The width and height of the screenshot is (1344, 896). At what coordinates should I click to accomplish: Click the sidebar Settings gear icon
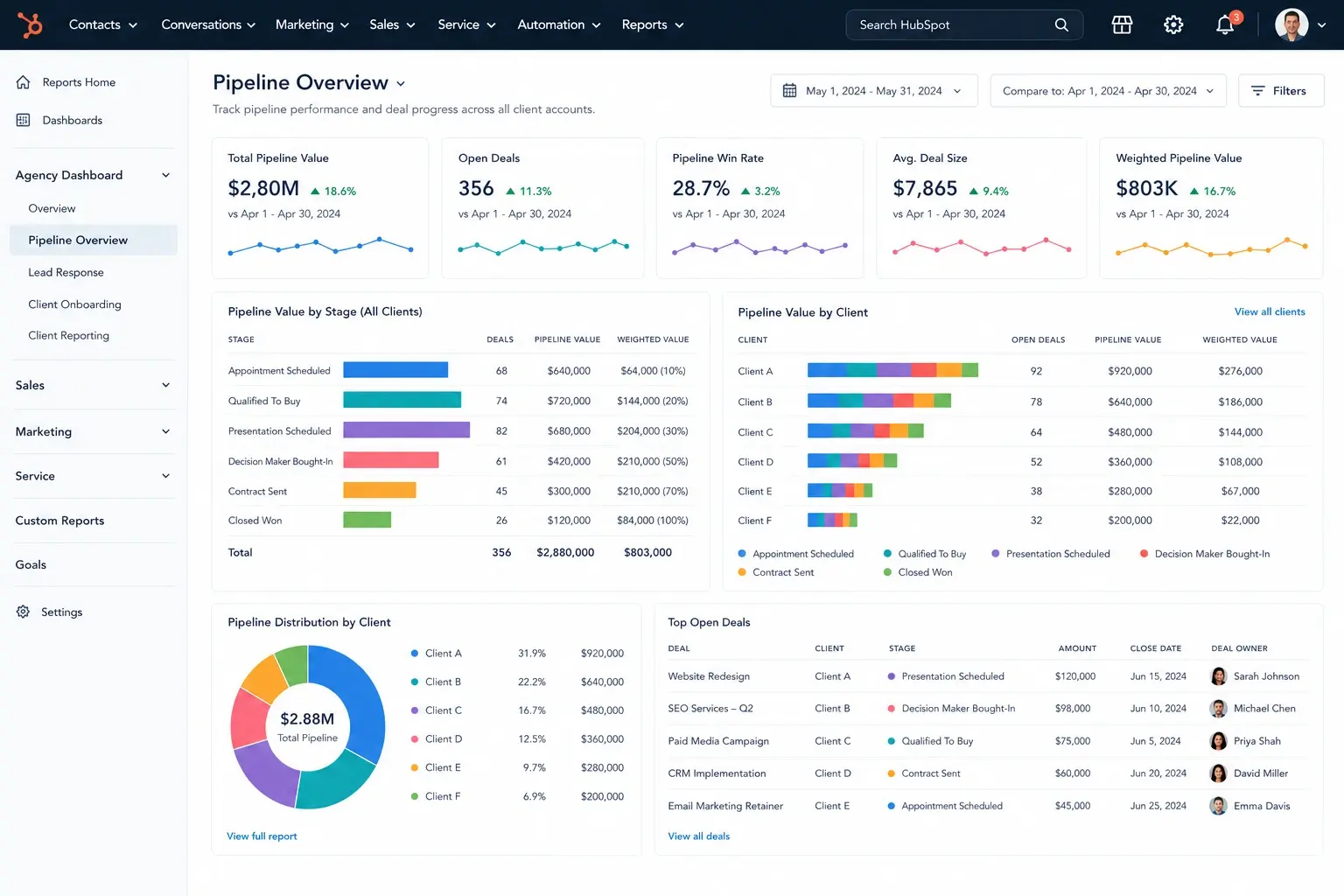[x=24, y=612]
